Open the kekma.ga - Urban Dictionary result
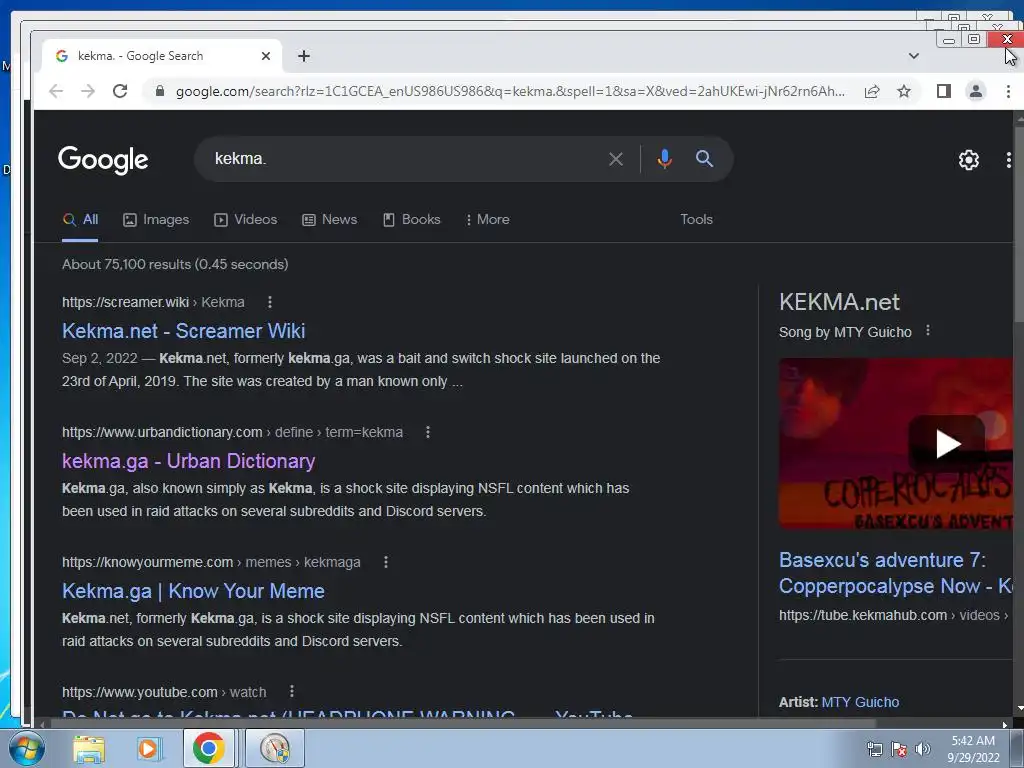Screen dimensions: 1024x768 tap(188, 461)
